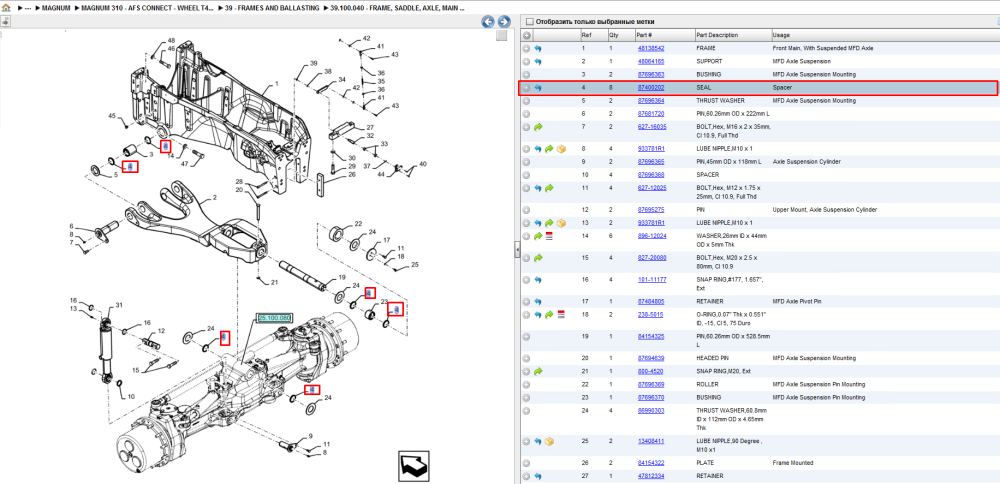Click blue arrow icon in 87404805 row

538,302
